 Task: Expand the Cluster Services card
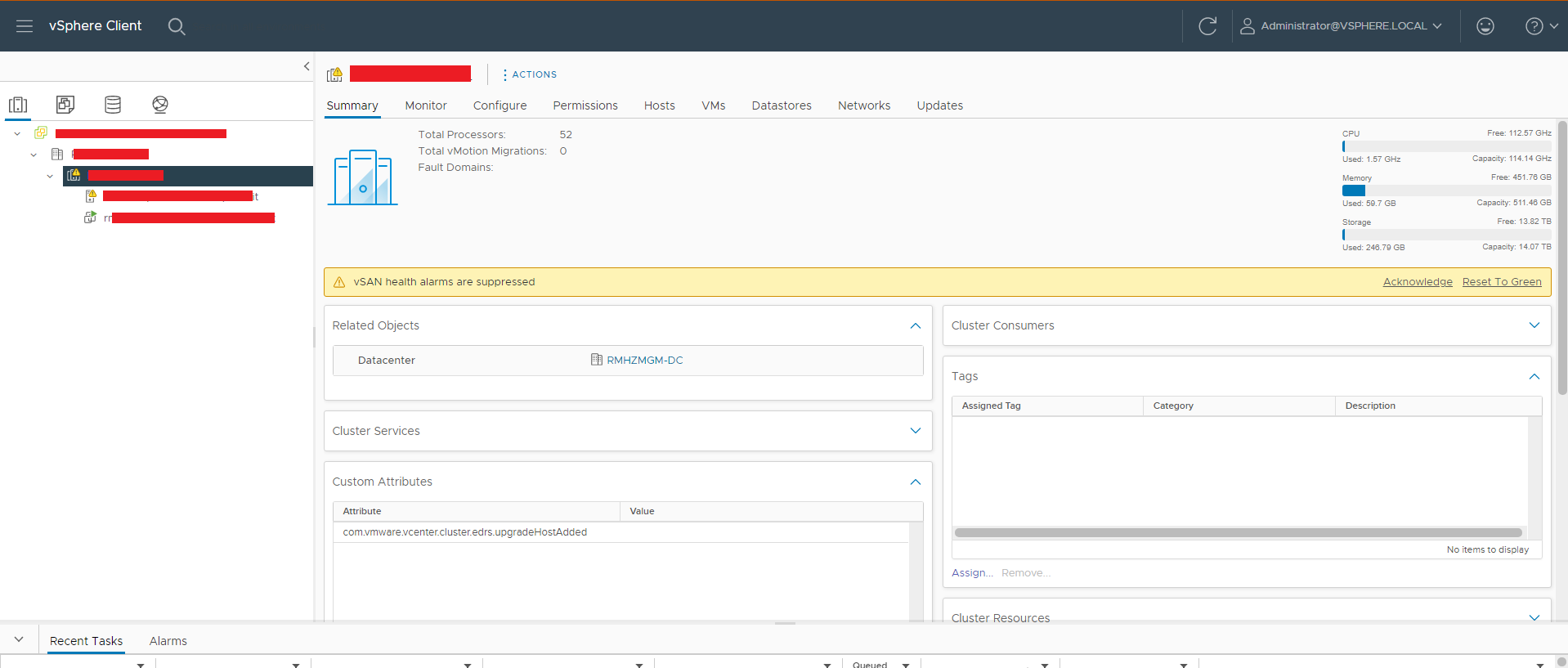tap(916, 431)
